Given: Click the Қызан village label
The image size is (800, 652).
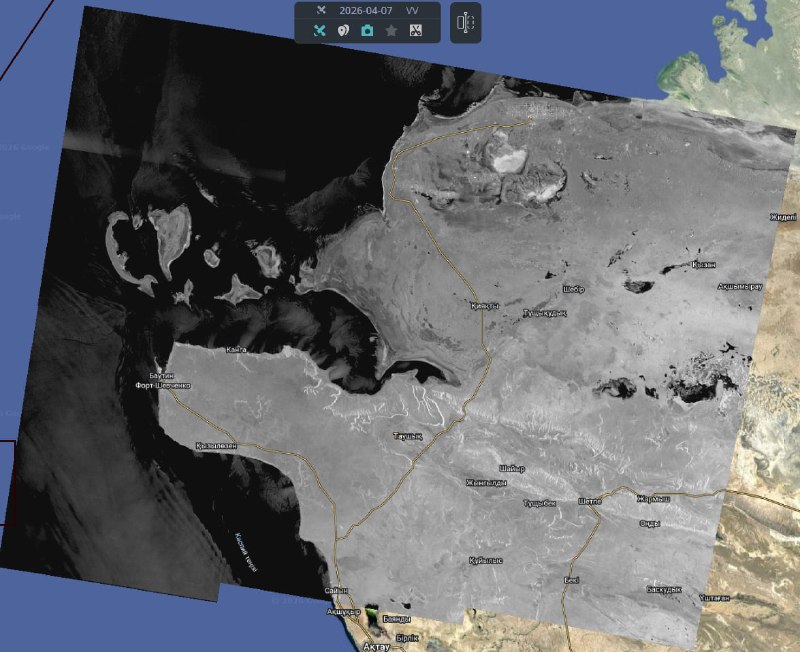Looking at the screenshot, I should pyautogui.click(x=703, y=264).
